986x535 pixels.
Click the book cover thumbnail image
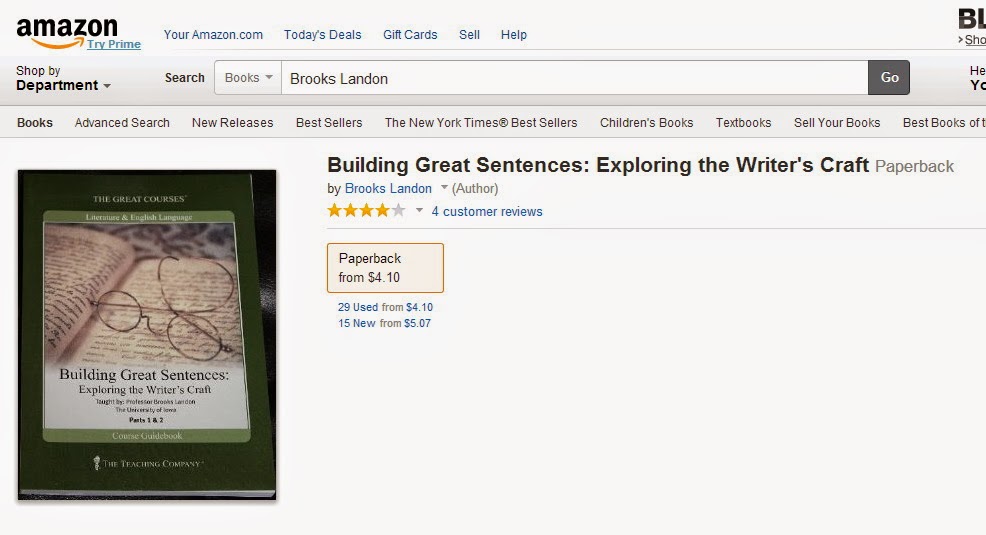(147, 334)
